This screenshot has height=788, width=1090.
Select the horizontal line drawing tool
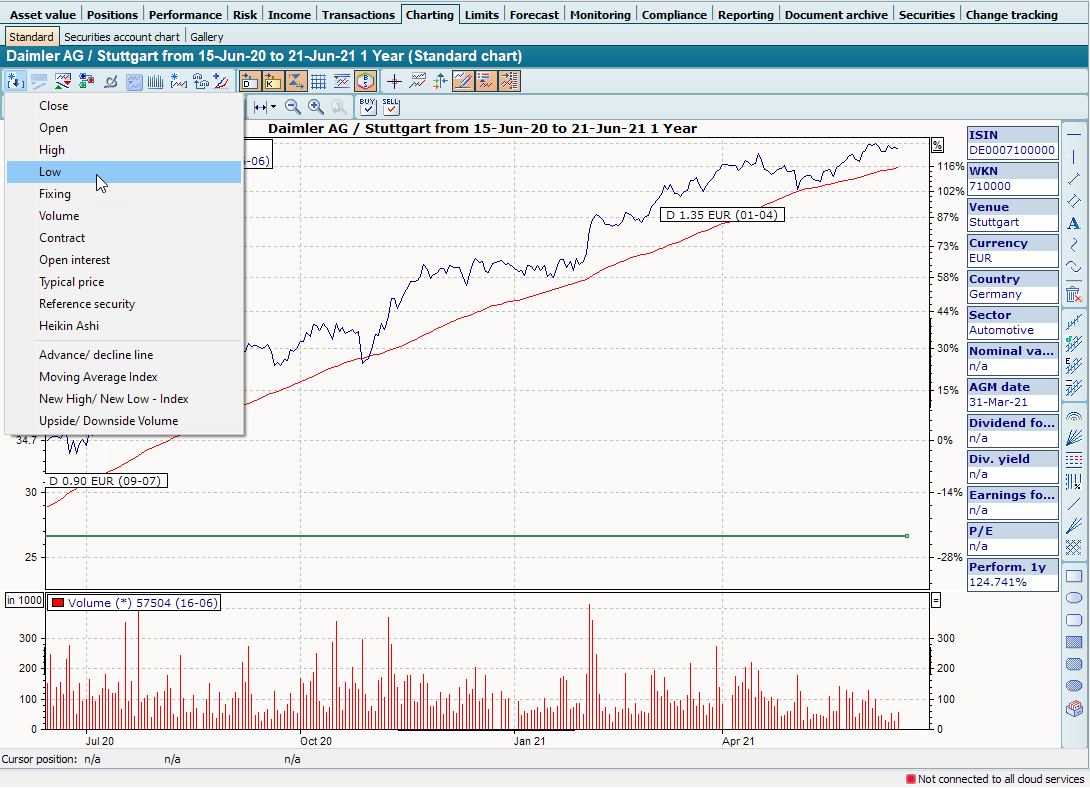[x=1074, y=134]
